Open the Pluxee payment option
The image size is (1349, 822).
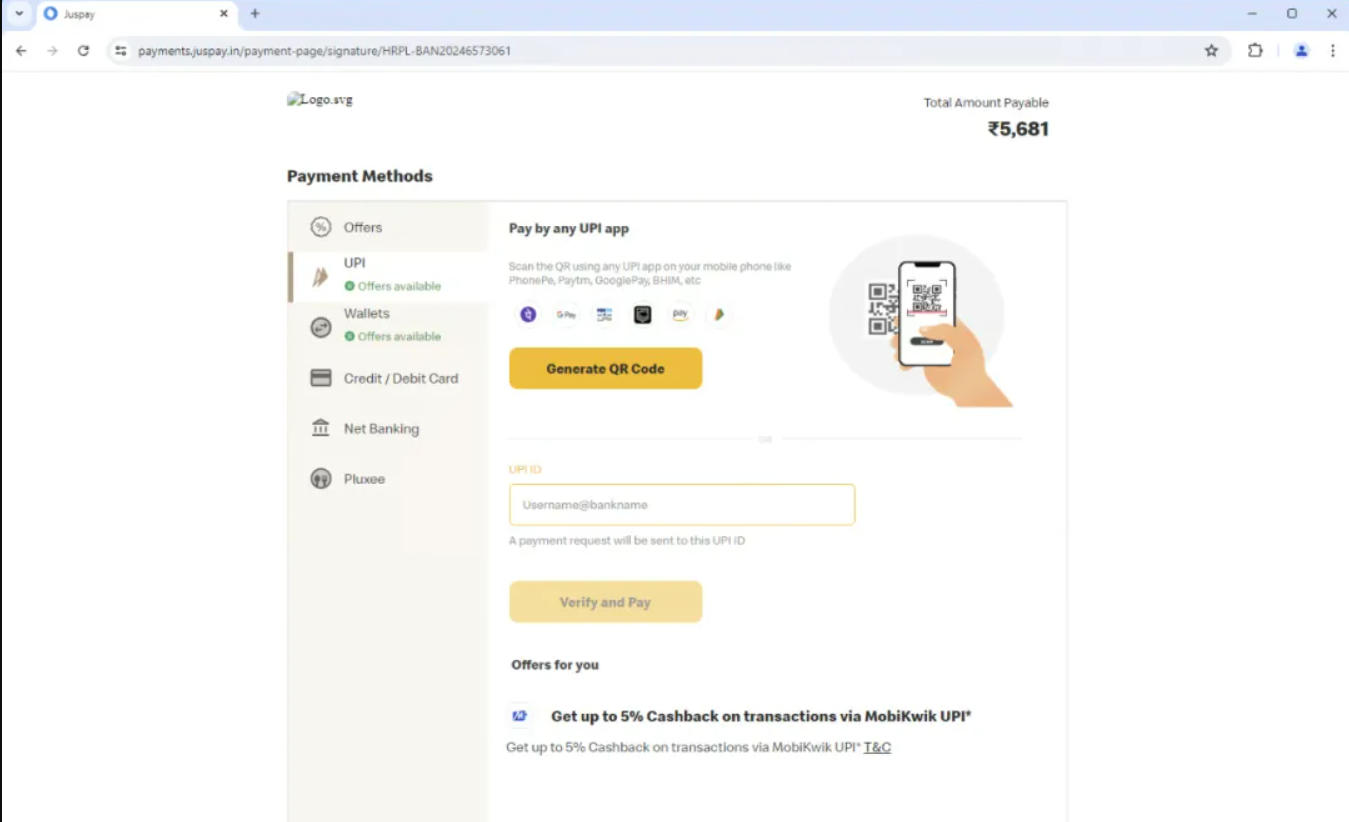pyautogui.click(x=364, y=479)
